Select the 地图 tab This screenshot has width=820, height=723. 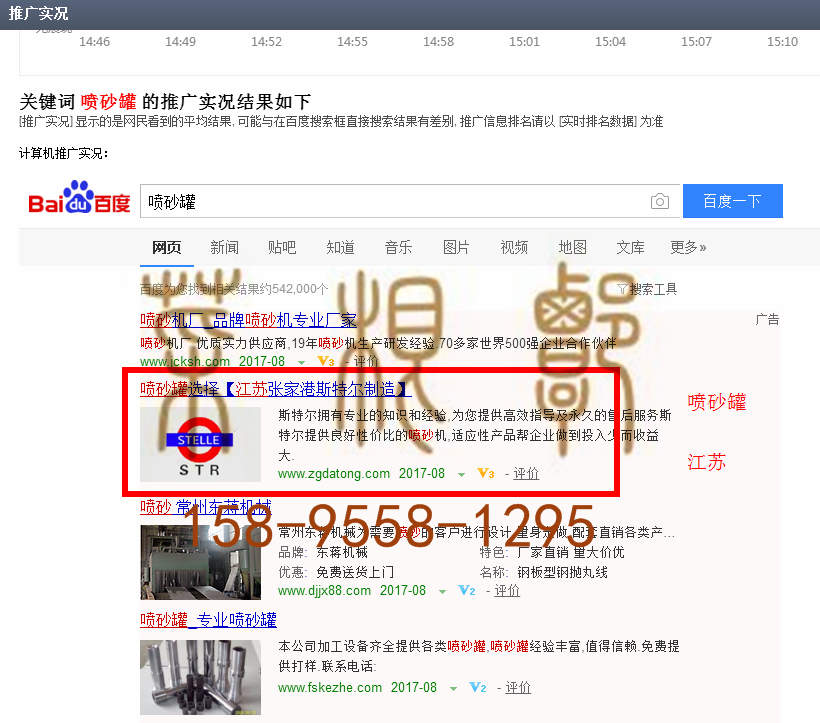click(572, 247)
